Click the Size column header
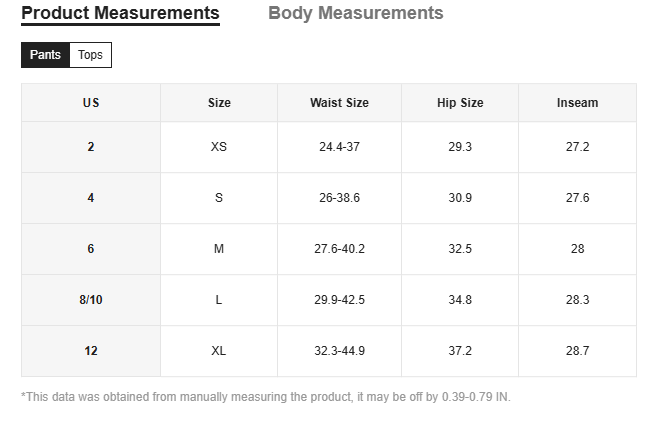Viewport: 663px width, 426px height. [219, 103]
